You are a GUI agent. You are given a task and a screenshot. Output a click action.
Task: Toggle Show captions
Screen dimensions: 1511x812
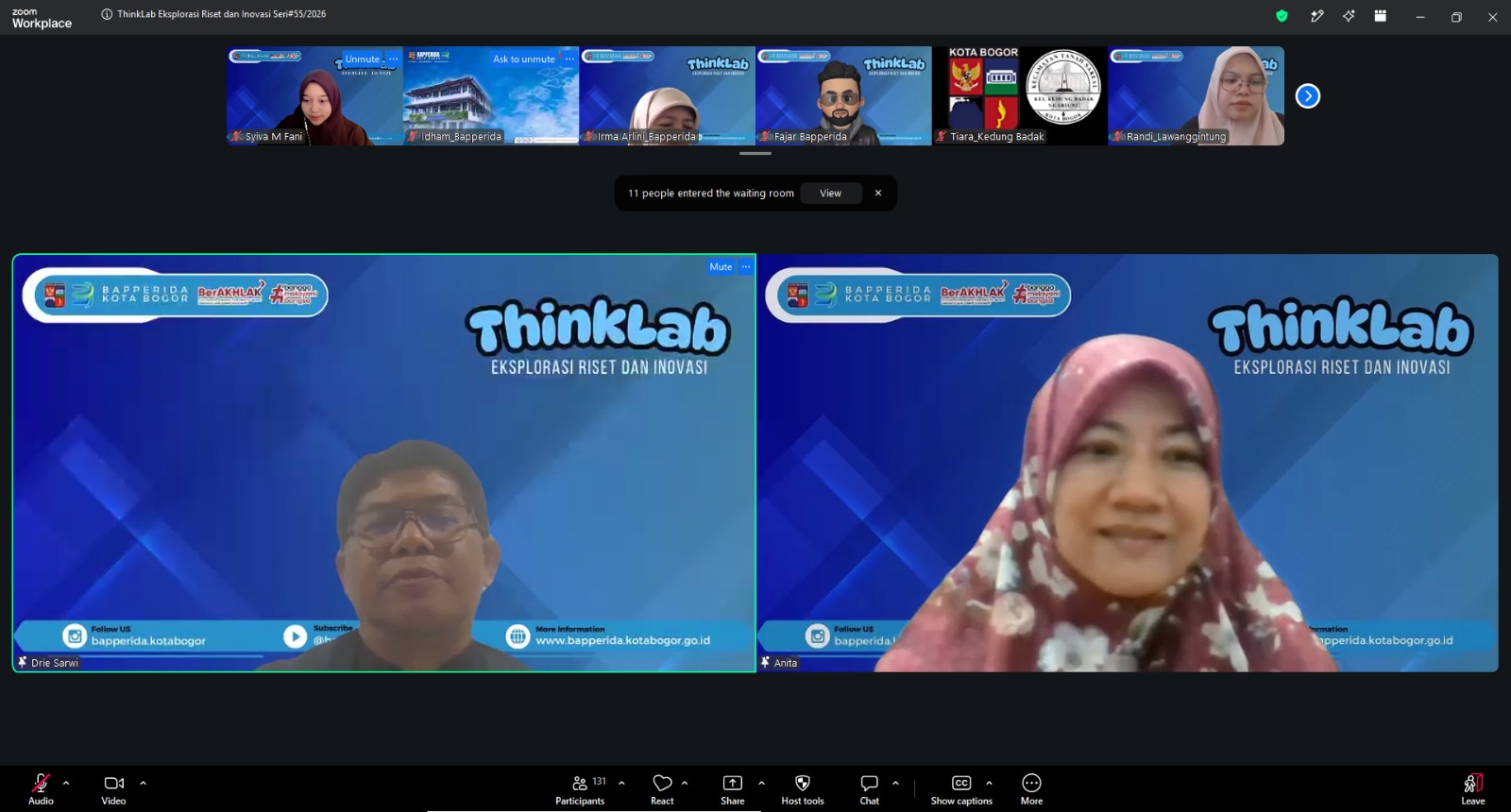[x=961, y=788]
